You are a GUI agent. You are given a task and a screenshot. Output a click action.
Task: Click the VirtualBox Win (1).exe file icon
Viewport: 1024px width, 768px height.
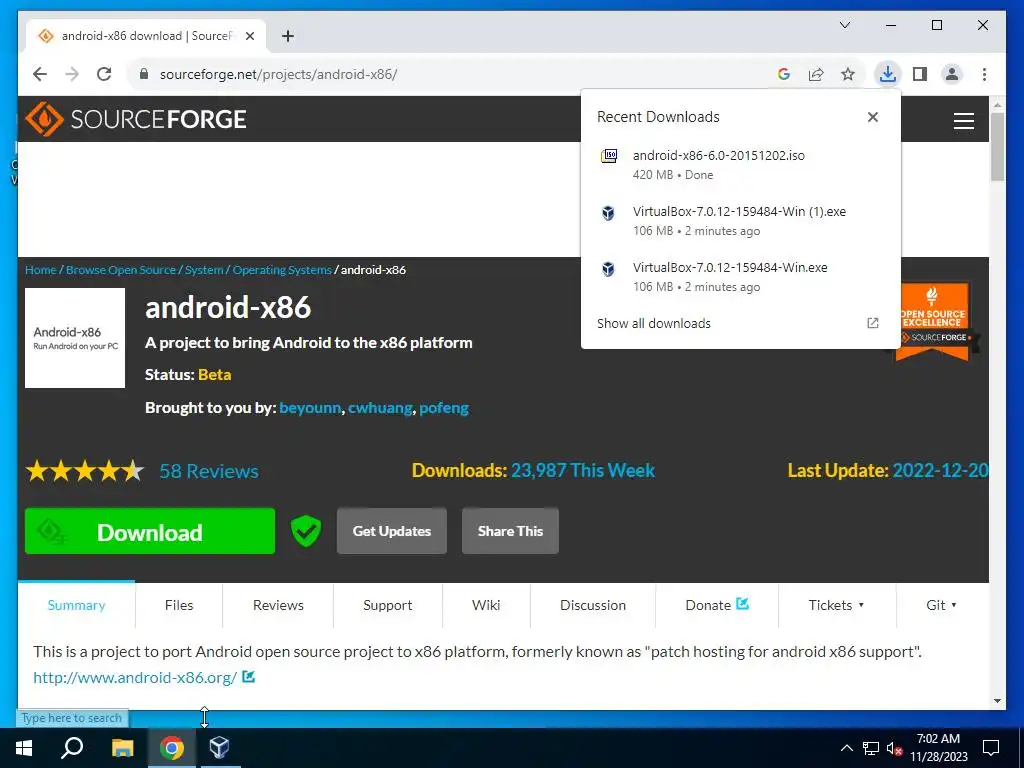(x=608, y=213)
